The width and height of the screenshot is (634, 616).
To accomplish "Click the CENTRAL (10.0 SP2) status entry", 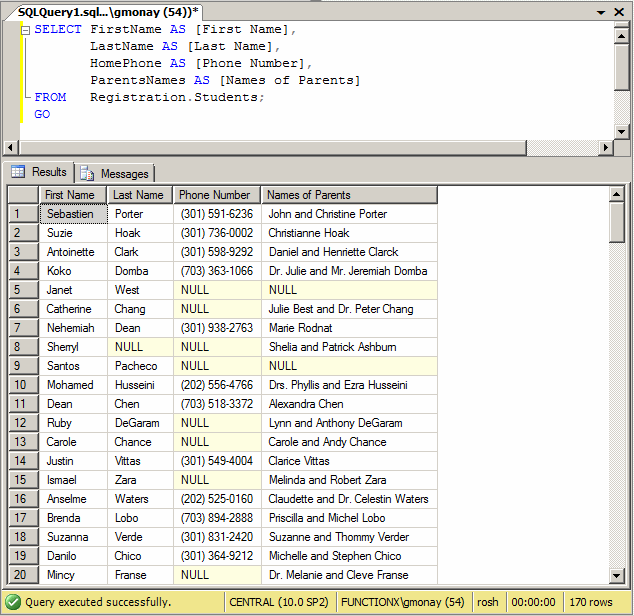I will pyautogui.click(x=279, y=602).
